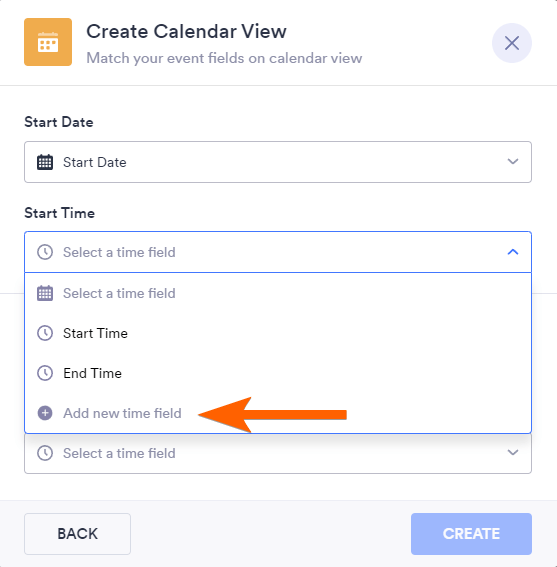This screenshot has height=567, width=557.
Task: Close the Create Calendar View dialog
Action: pyautogui.click(x=512, y=43)
